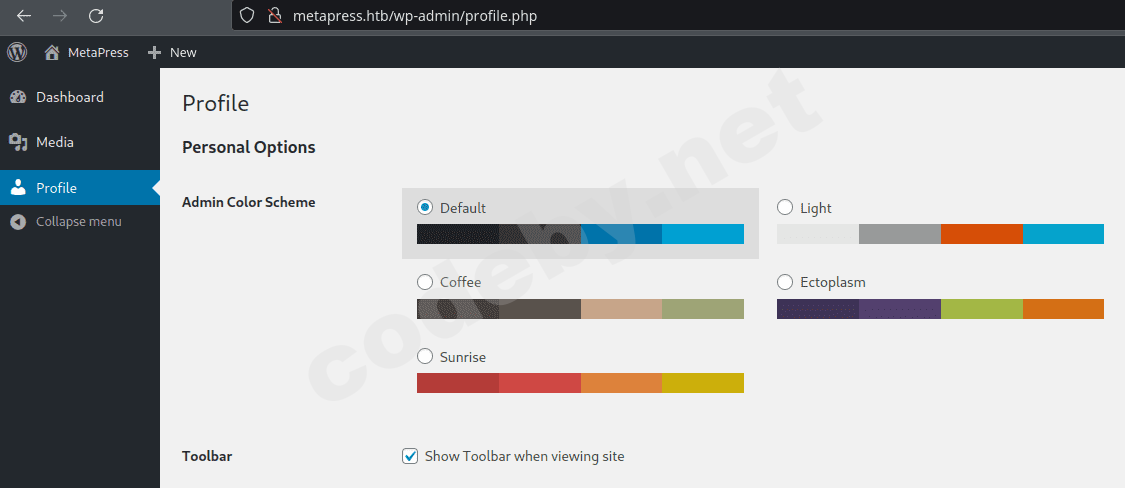Click the New toolbar link
Image resolution: width=1125 pixels, height=488 pixels.
click(183, 52)
